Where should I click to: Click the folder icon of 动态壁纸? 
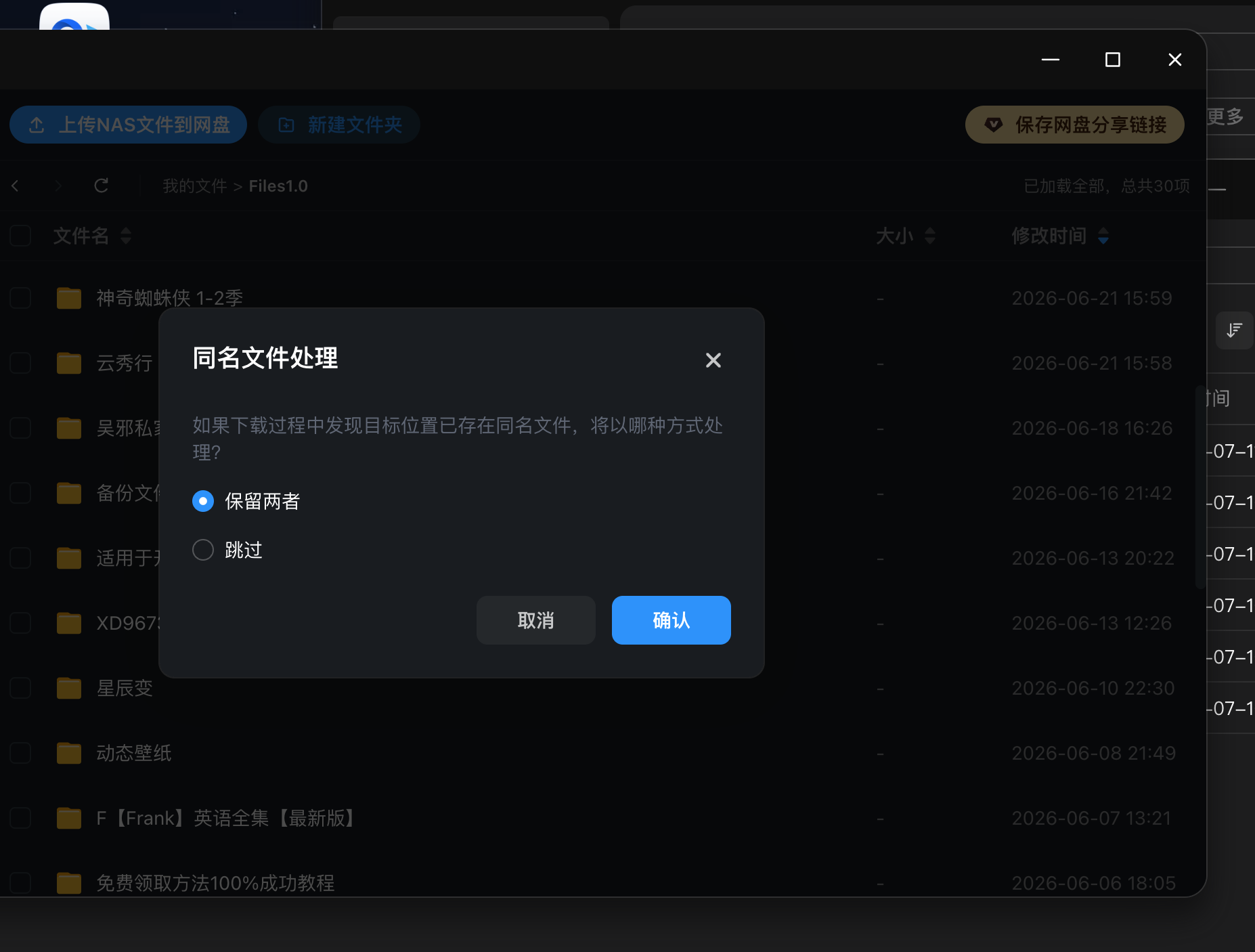[x=69, y=753]
